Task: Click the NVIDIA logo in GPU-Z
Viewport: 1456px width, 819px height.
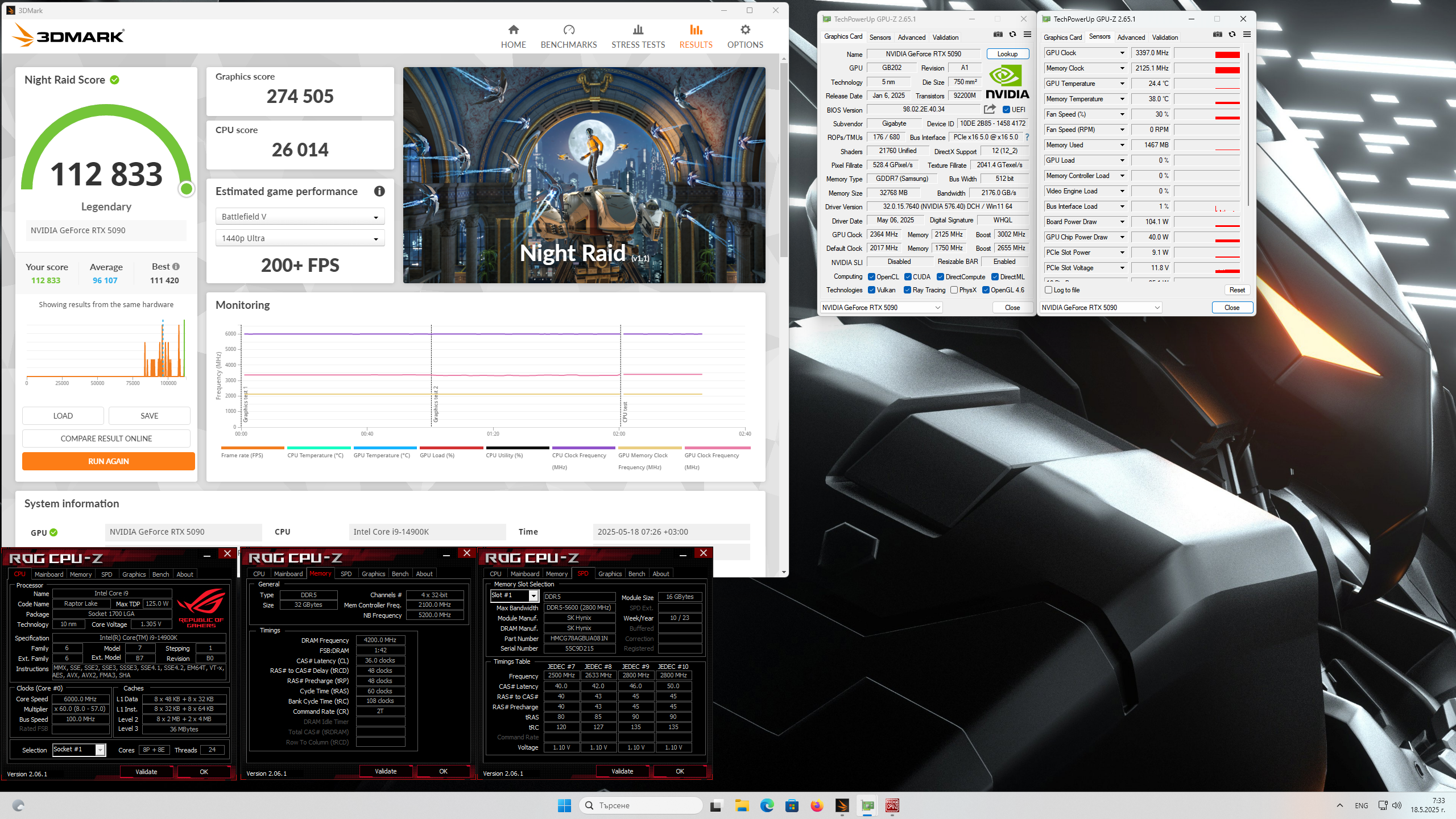Action: tap(1007, 82)
